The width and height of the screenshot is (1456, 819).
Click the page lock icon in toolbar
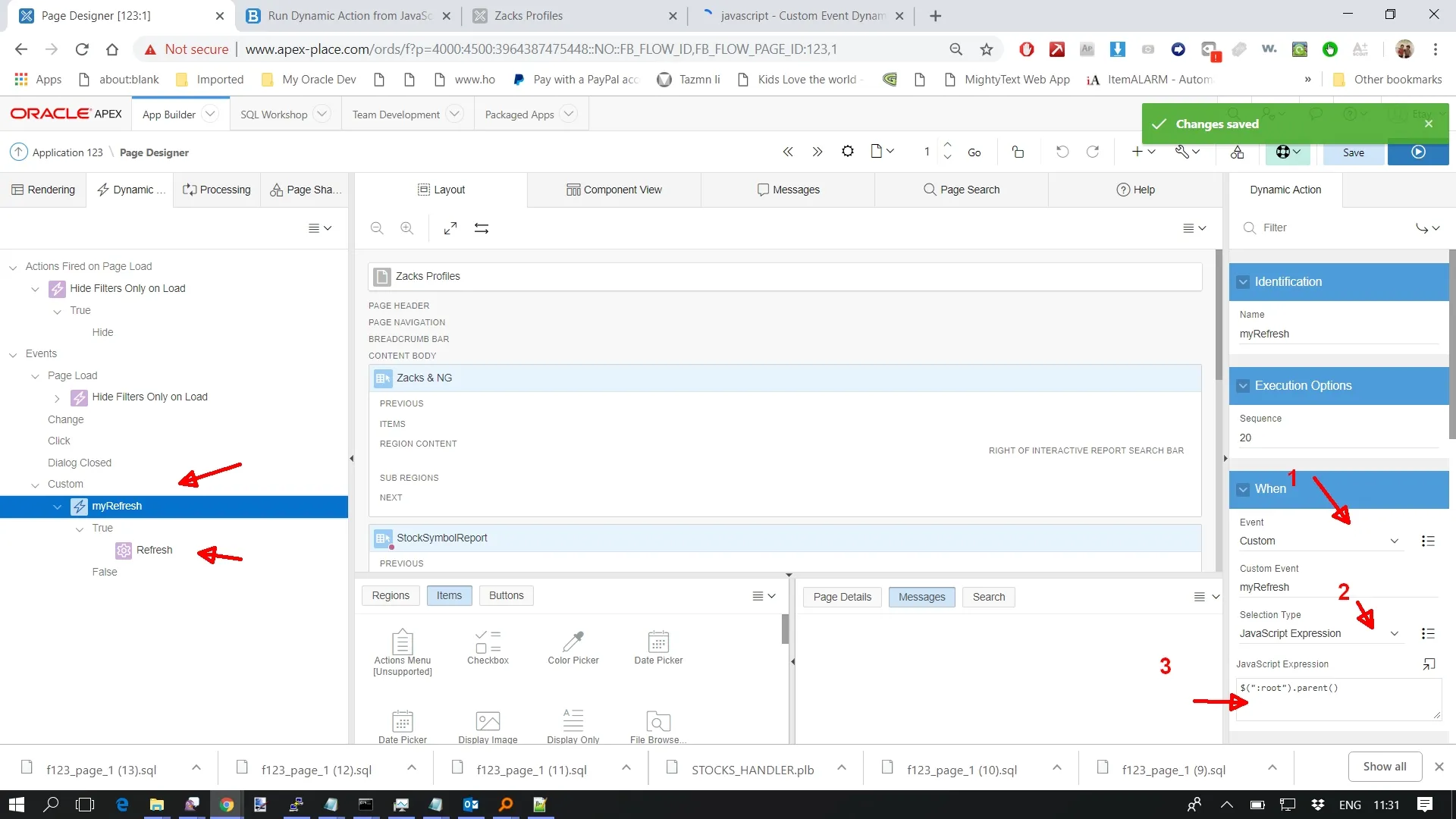(x=1018, y=152)
